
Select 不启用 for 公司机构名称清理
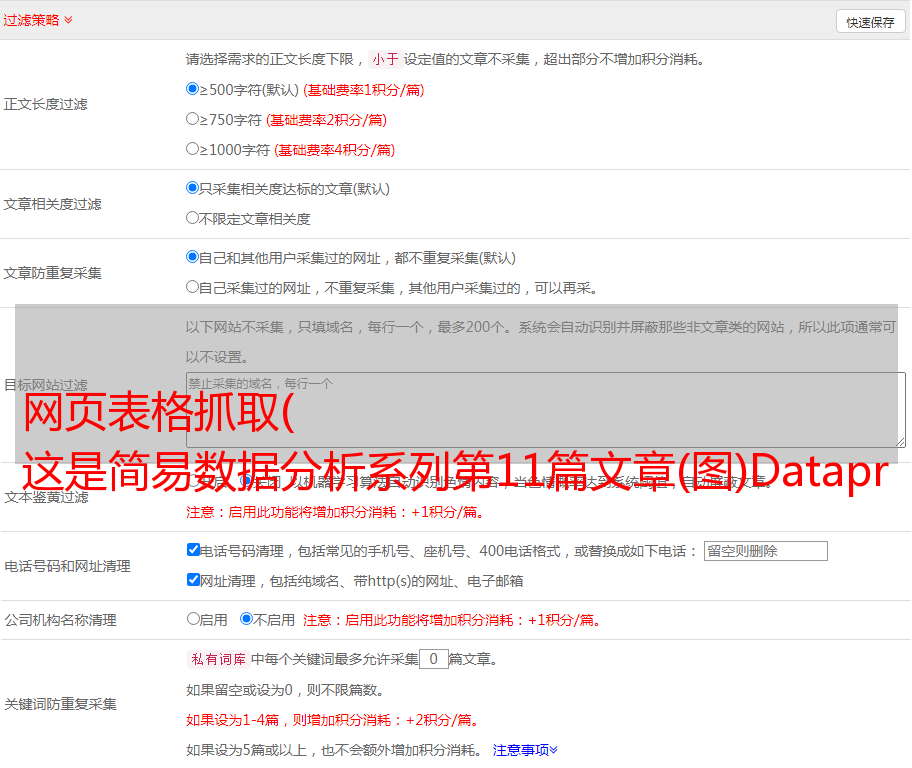(x=247, y=619)
